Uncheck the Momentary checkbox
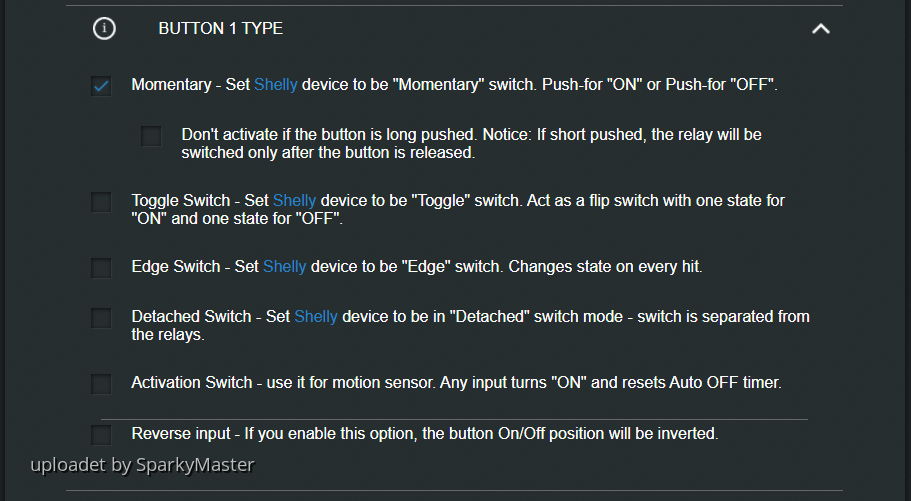The image size is (911, 501). tap(101, 86)
